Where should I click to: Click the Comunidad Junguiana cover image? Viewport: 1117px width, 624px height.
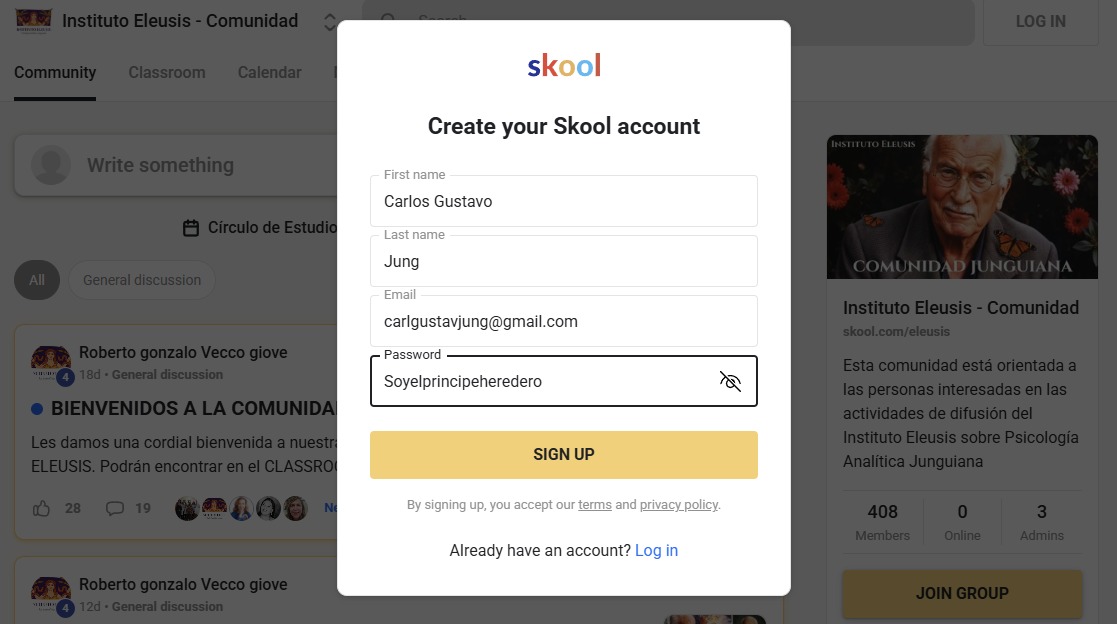coord(962,207)
